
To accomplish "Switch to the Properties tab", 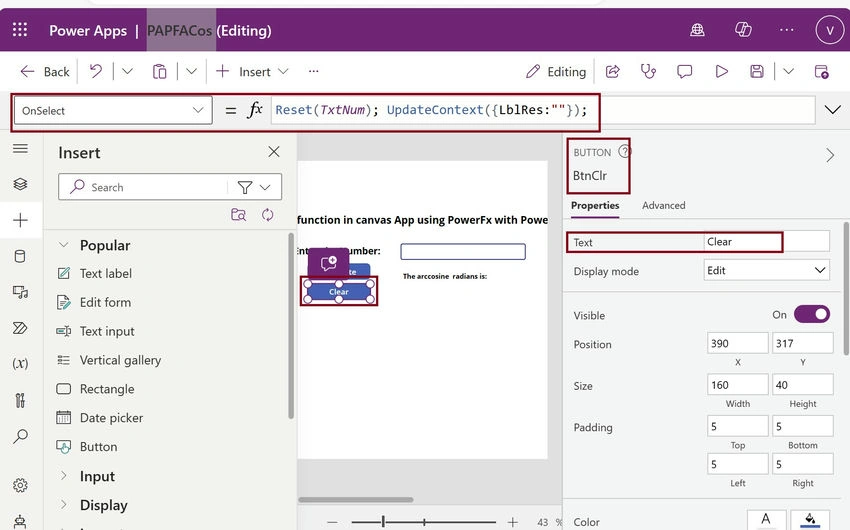I will point(595,205).
